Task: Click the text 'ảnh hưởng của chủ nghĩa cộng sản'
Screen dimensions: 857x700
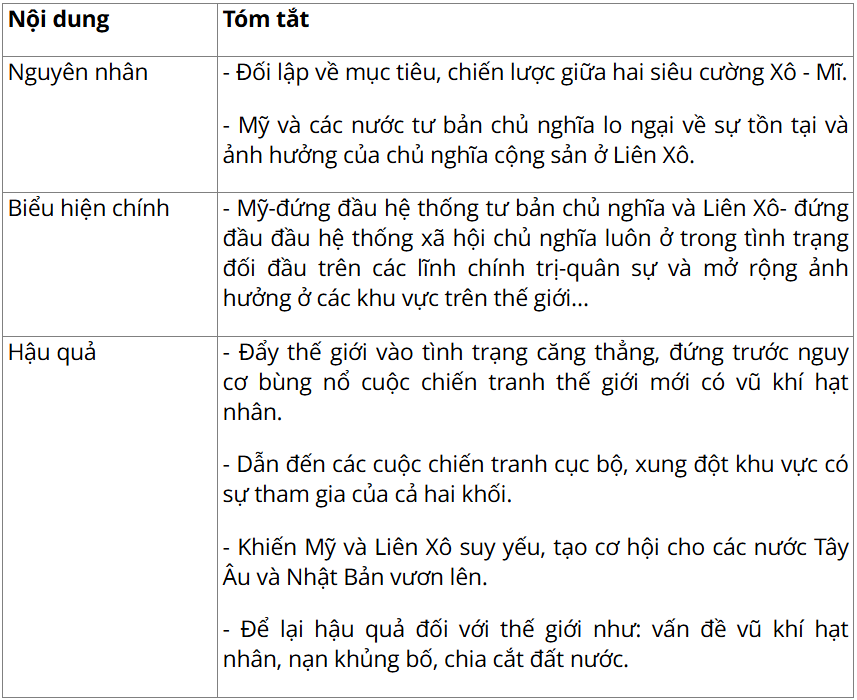Action: pos(400,156)
